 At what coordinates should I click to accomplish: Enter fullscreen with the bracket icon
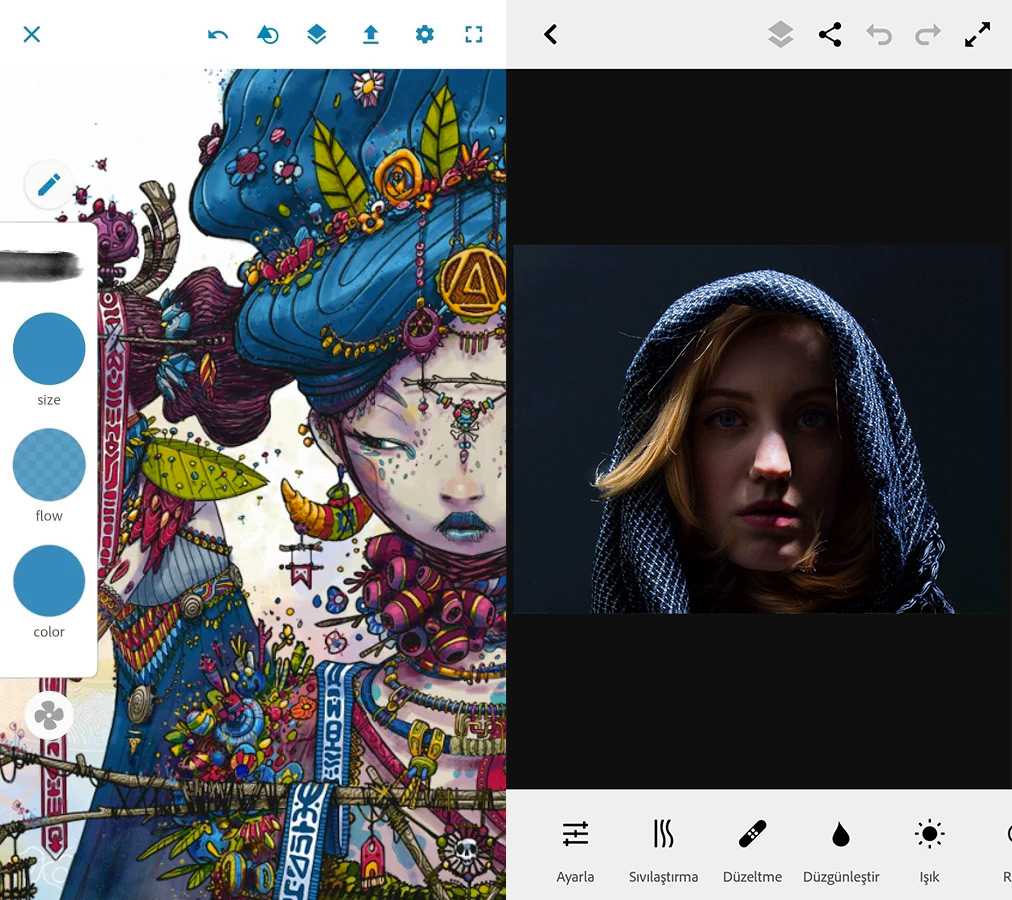(x=474, y=34)
